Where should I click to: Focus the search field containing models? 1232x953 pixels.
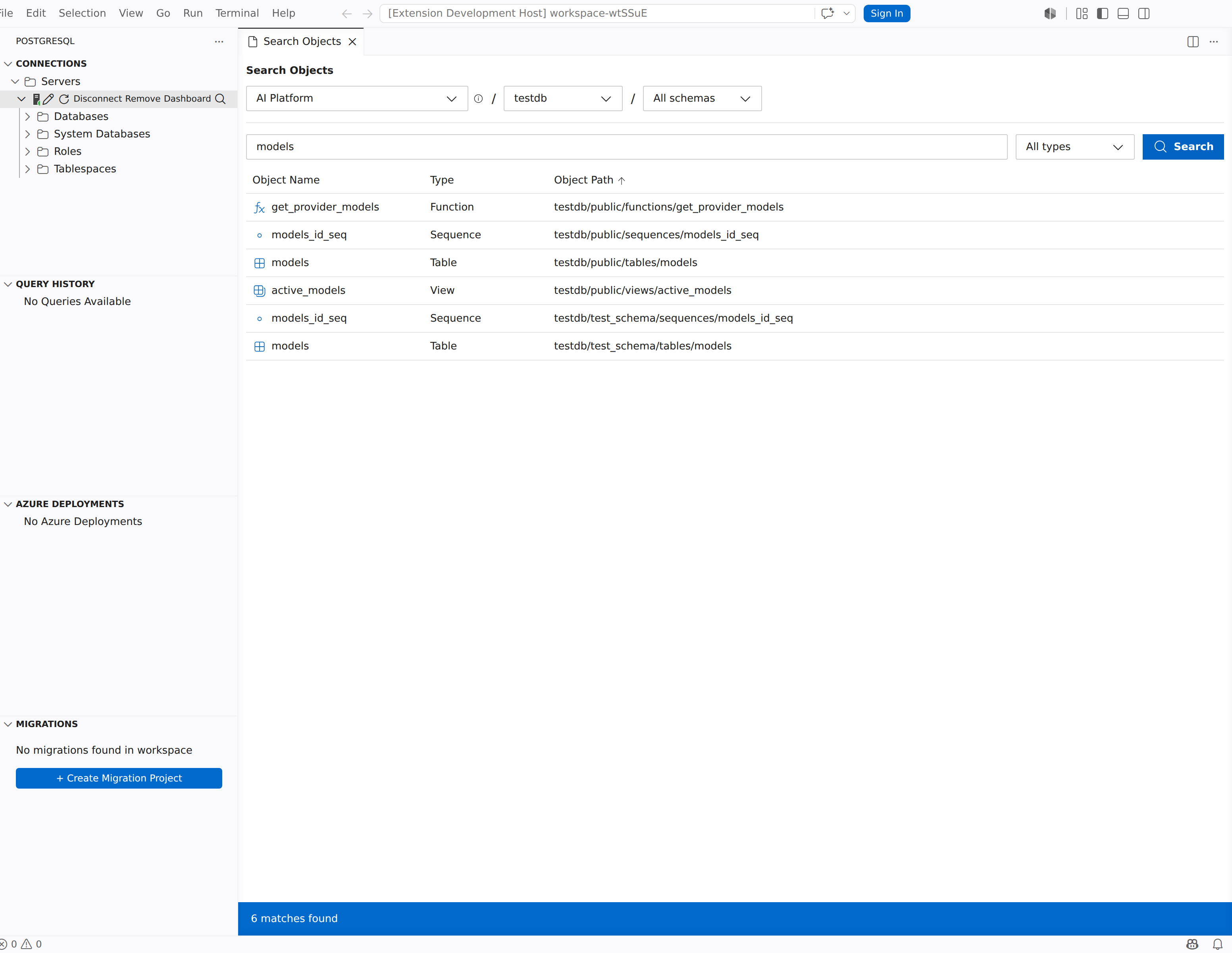click(x=627, y=147)
